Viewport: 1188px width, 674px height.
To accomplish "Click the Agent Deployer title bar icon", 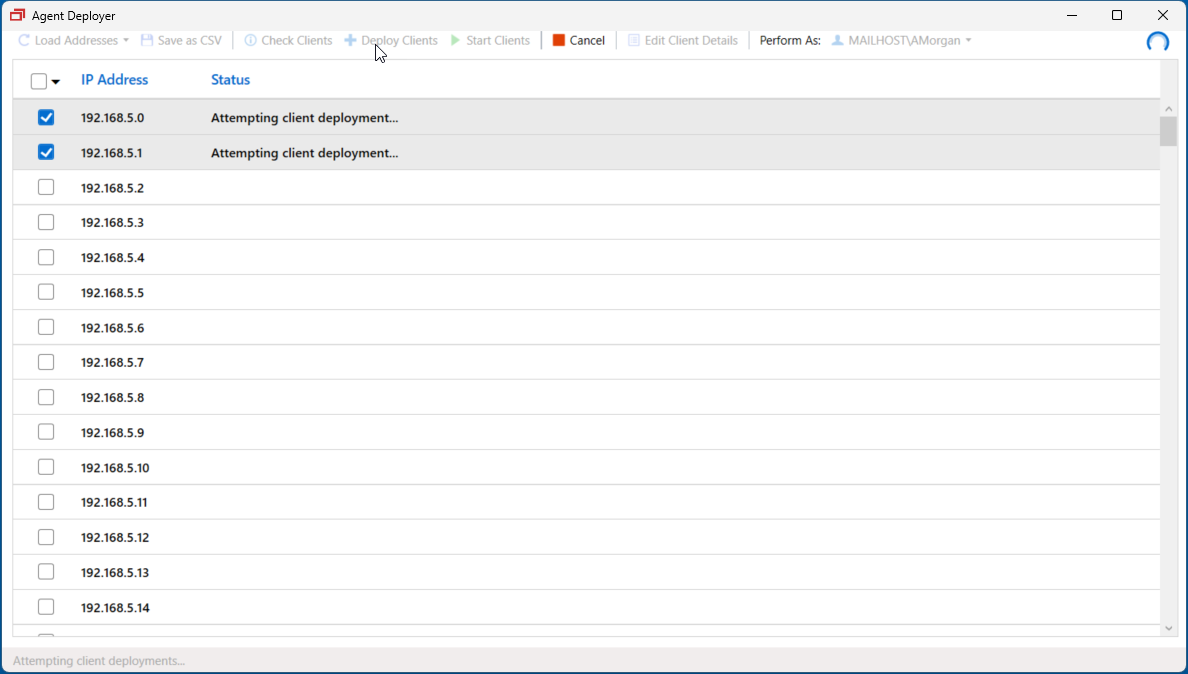I will [17, 15].
